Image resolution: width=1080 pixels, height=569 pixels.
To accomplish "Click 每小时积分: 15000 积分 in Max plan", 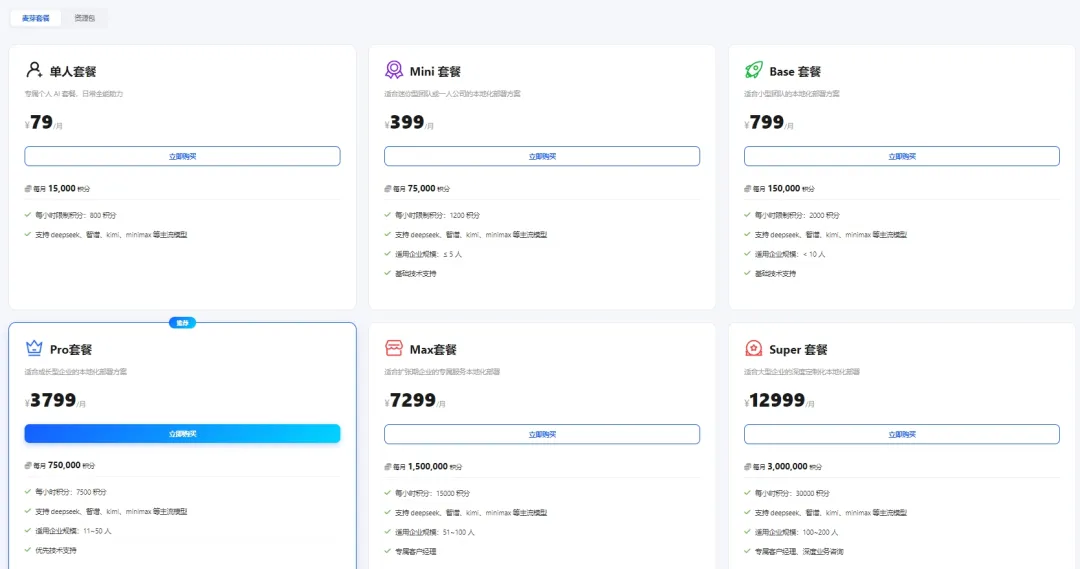I will pos(433,494).
